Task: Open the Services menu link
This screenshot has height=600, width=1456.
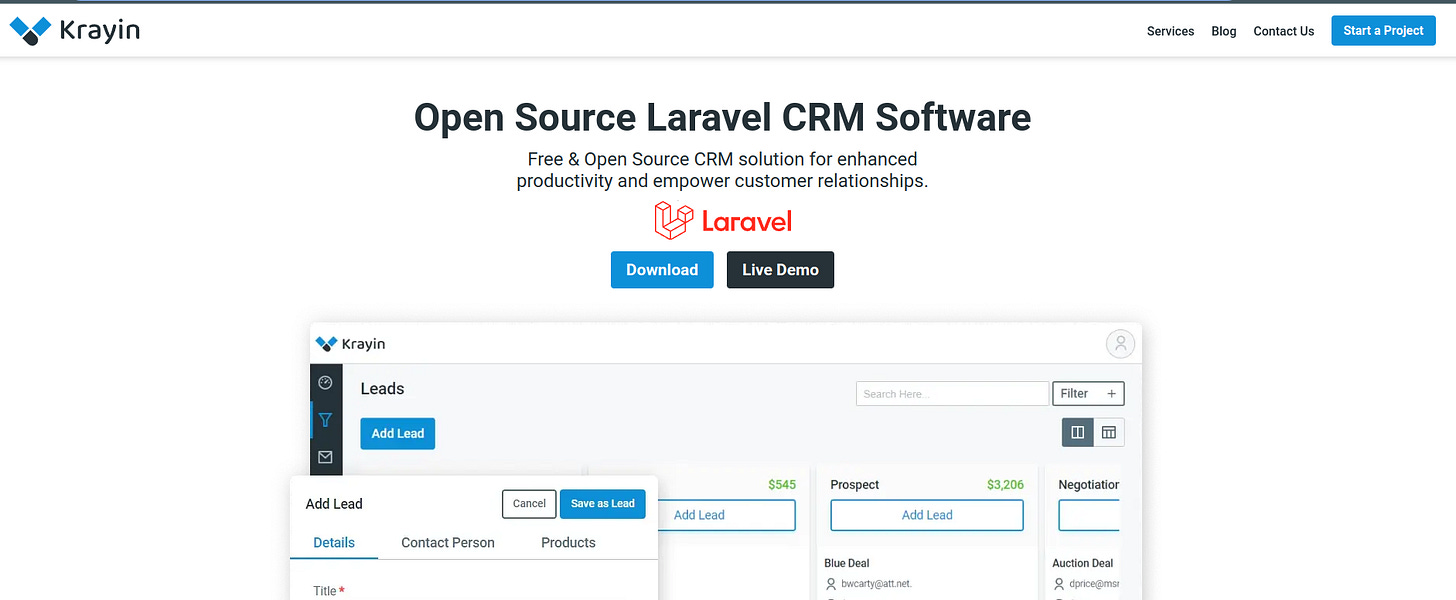Action: pyautogui.click(x=1170, y=31)
